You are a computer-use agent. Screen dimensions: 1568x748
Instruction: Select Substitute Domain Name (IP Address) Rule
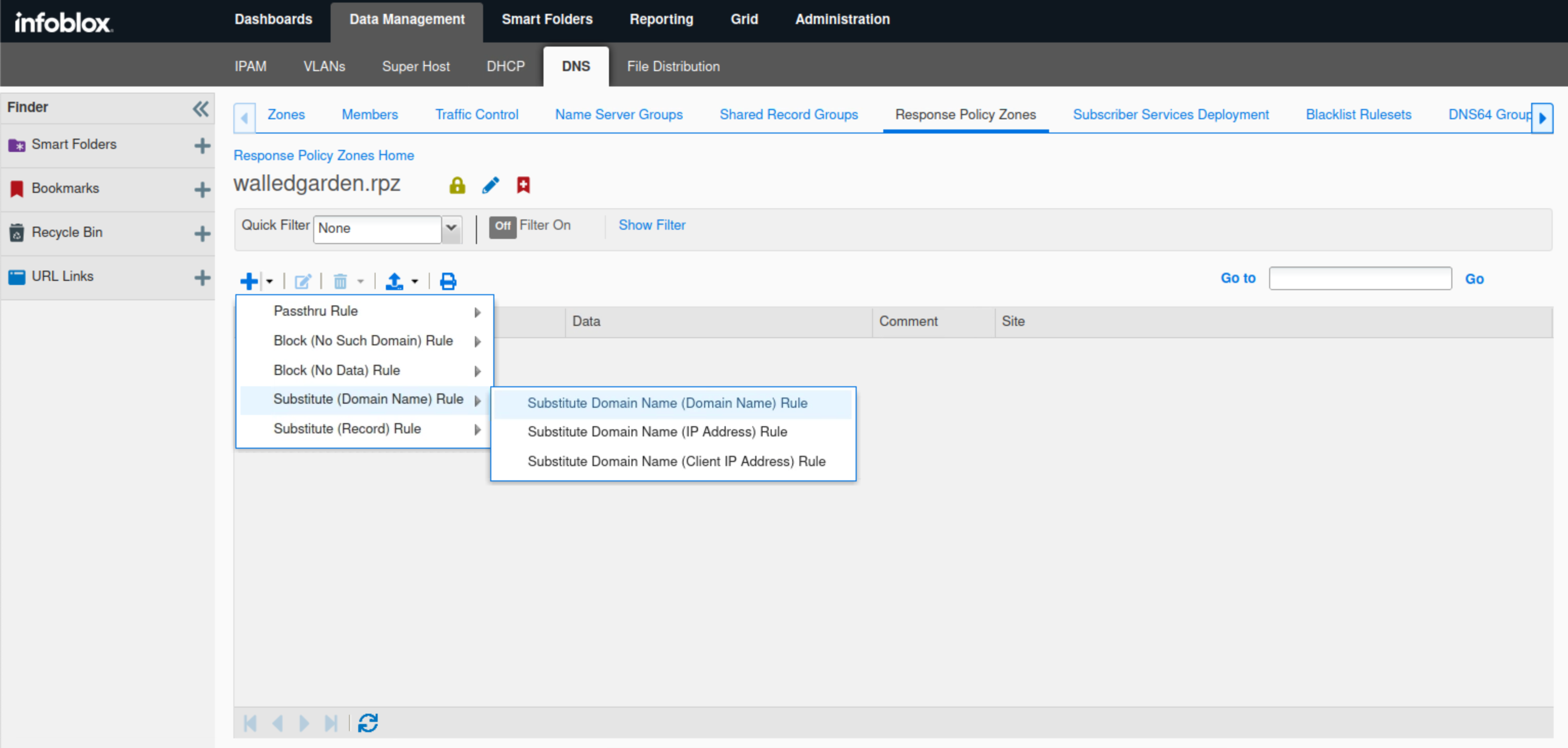[657, 431]
